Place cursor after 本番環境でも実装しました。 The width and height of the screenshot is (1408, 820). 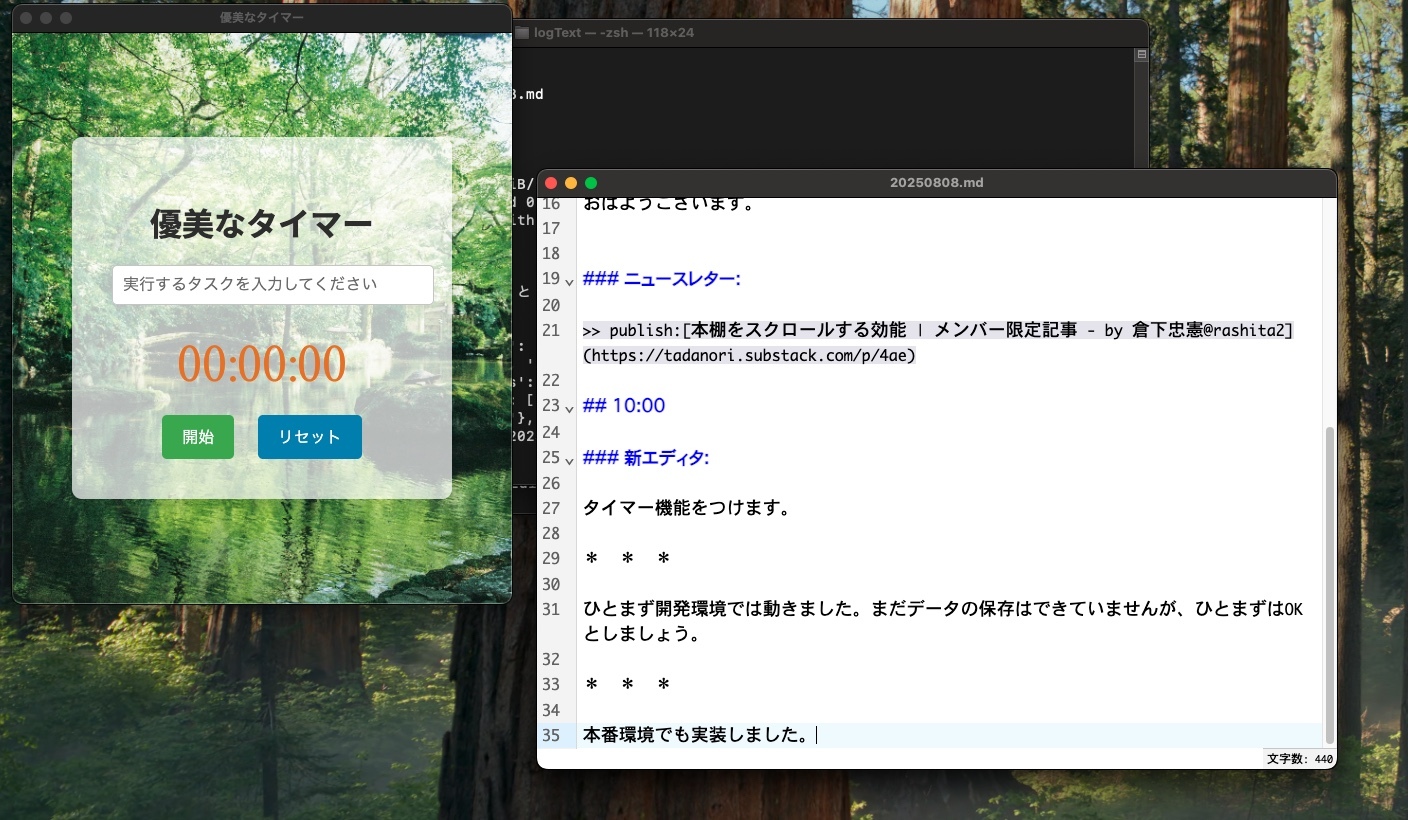coord(817,735)
